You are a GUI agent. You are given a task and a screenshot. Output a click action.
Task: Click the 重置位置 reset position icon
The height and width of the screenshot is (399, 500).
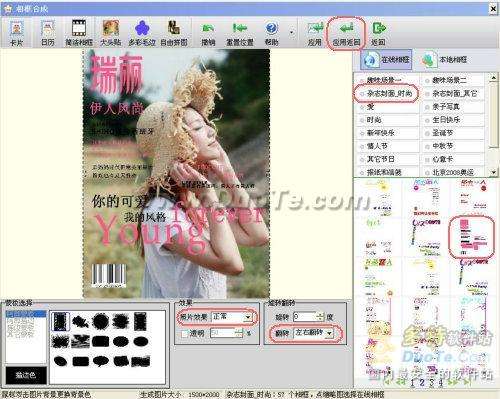[x=240, y=33]
